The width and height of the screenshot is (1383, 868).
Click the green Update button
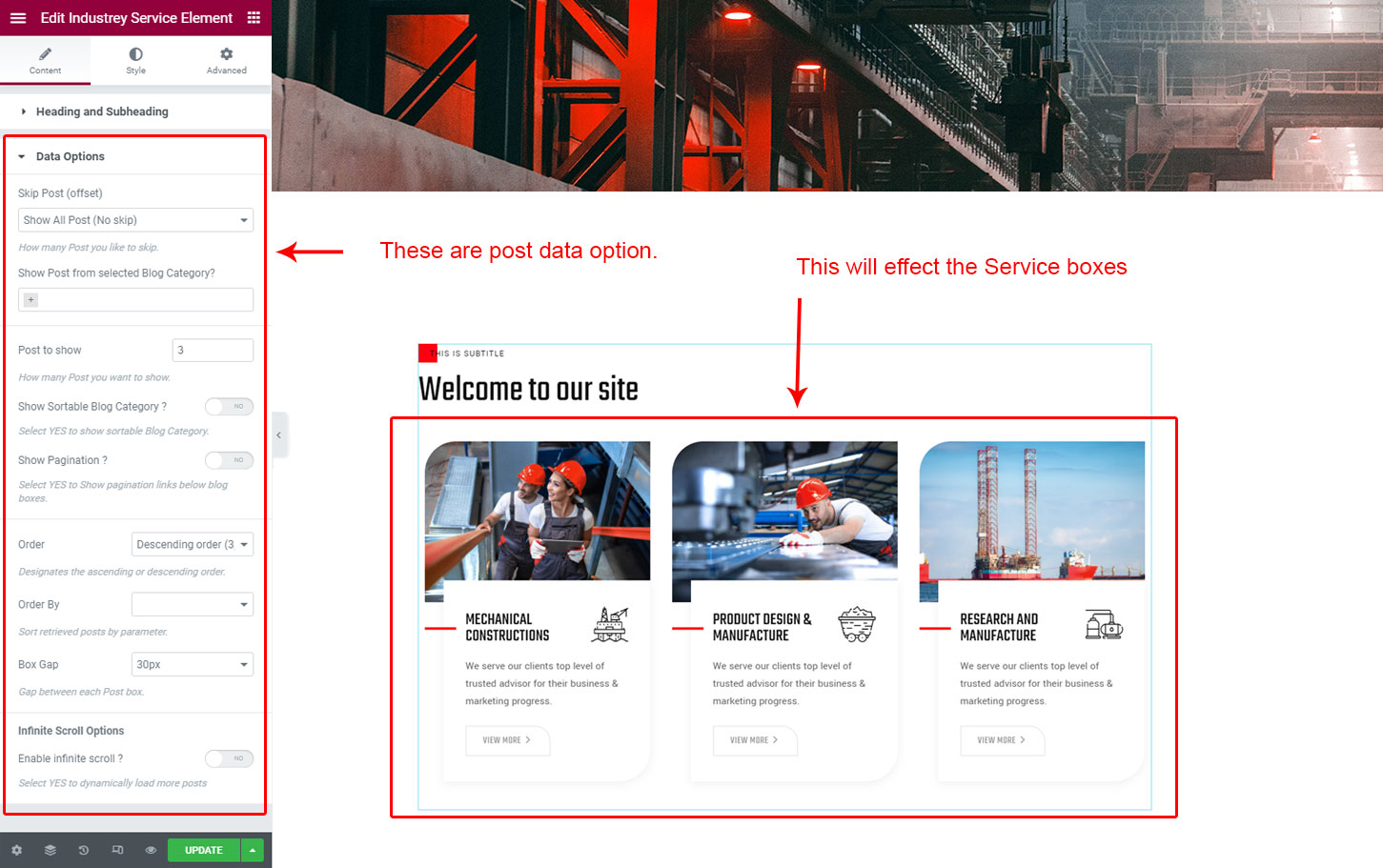pyautogui.click(x=203, y=850)
